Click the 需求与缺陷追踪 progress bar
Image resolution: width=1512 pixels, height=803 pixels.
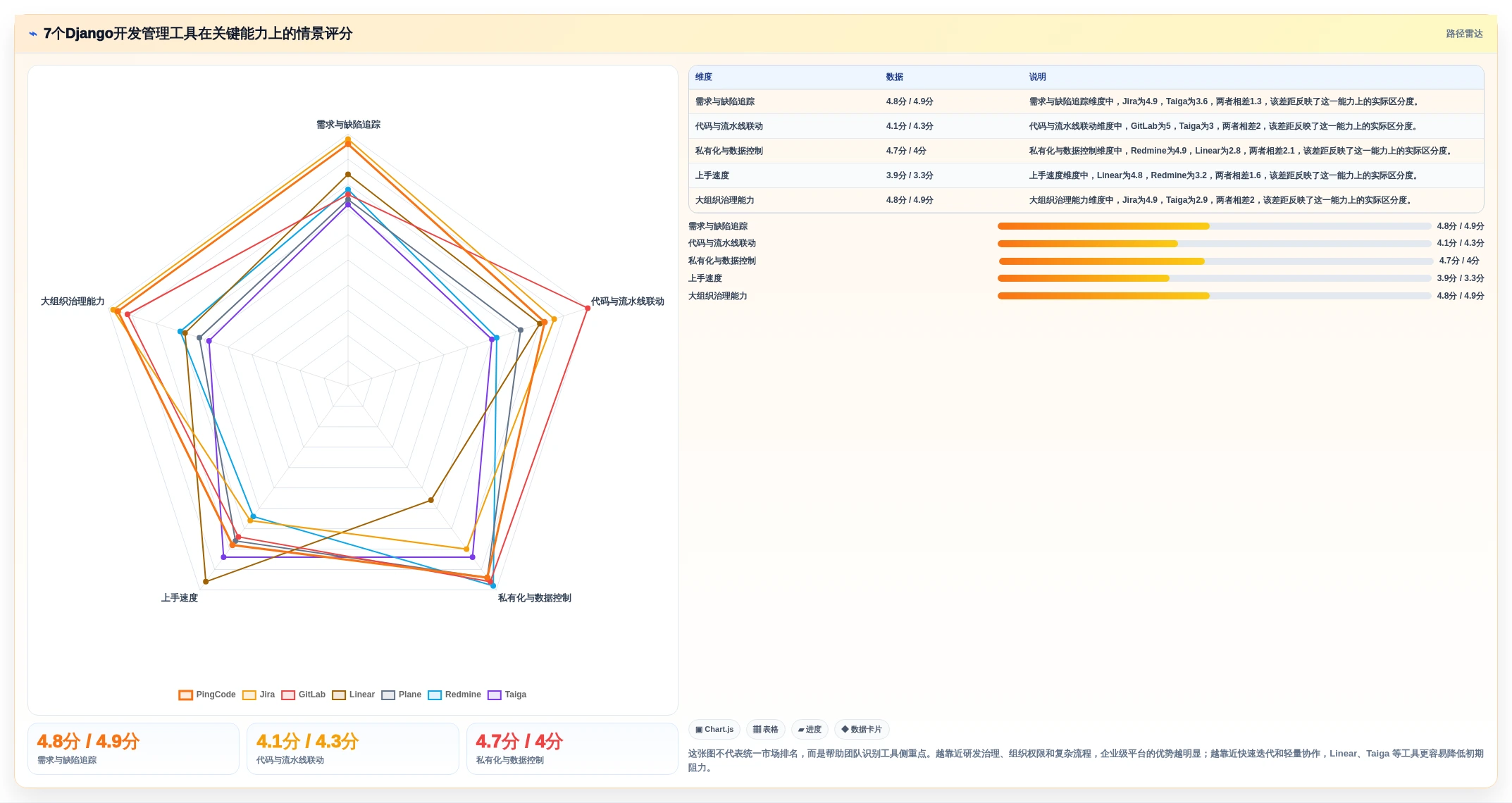(x=1214, y=226)
